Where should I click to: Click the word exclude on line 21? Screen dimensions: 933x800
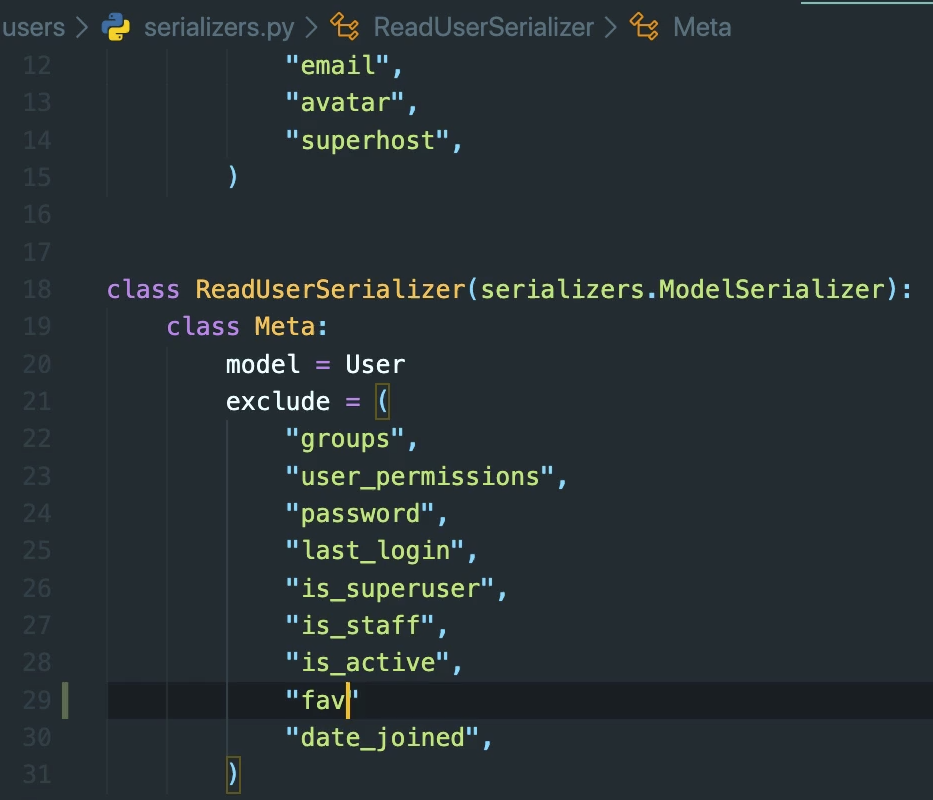pyautogui.click(x=278, y=401)
